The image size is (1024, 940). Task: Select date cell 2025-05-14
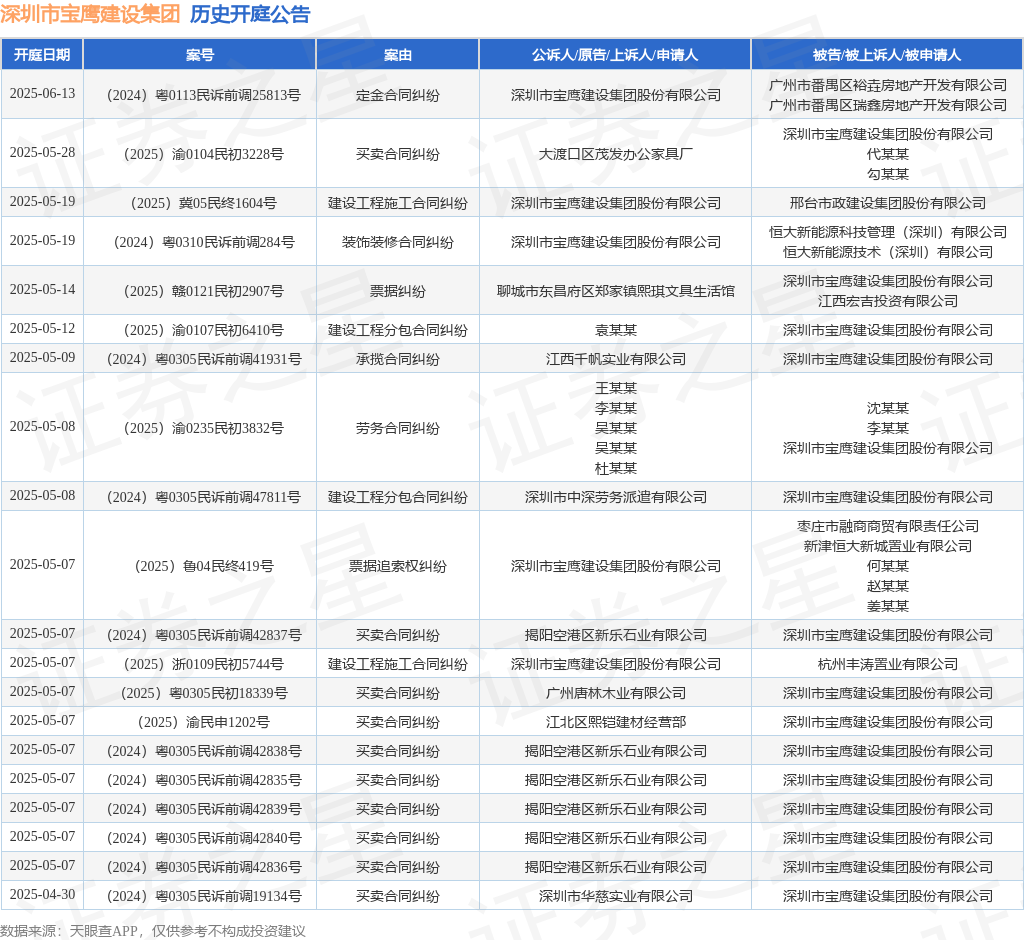pyautogui.click(x=42, y=289)
